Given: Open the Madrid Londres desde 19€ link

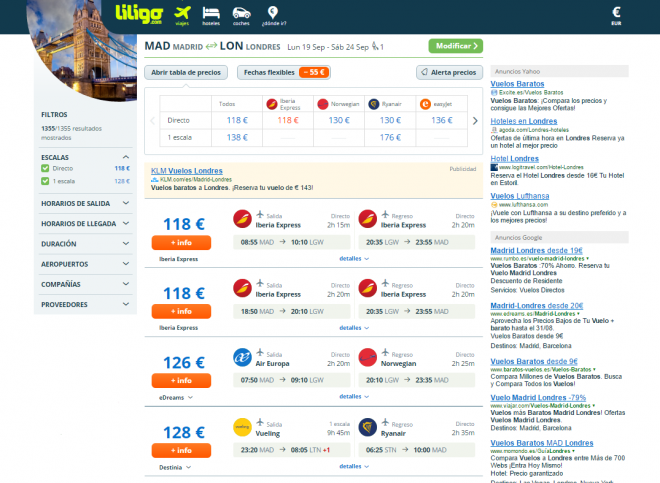Looking at the screenshot, I should 537,251.
